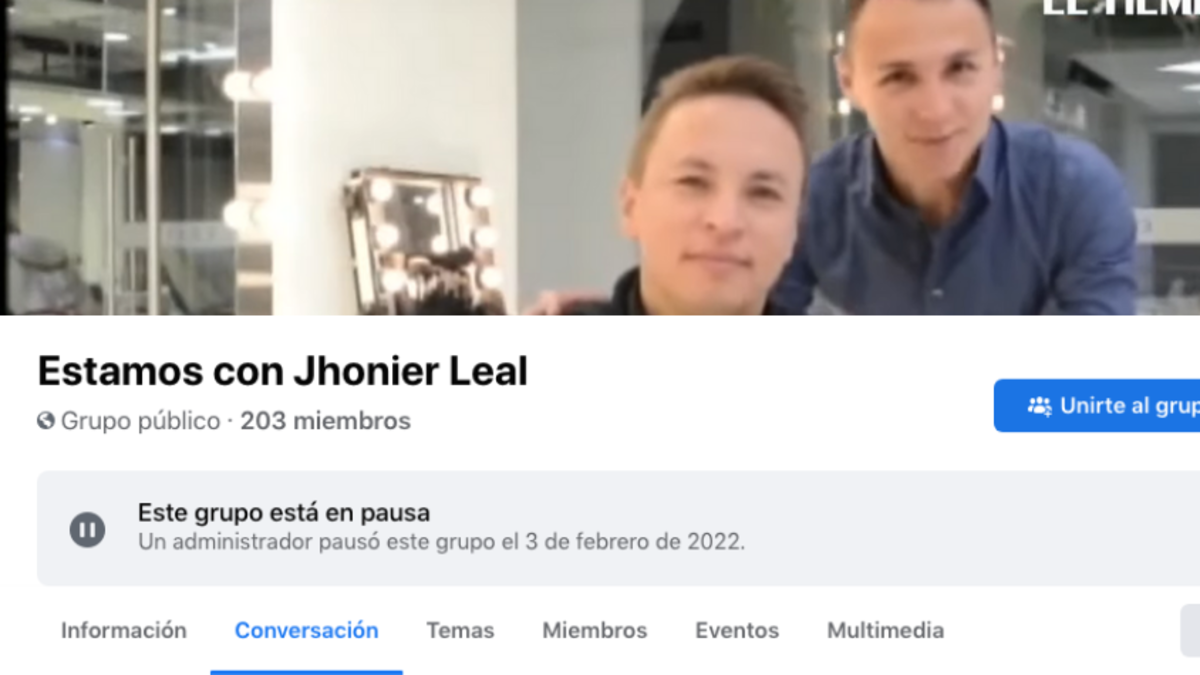This screenshot has width=1200, height=675.
Task: Click the pause icon in the group notice
Action: pos(87,529)
